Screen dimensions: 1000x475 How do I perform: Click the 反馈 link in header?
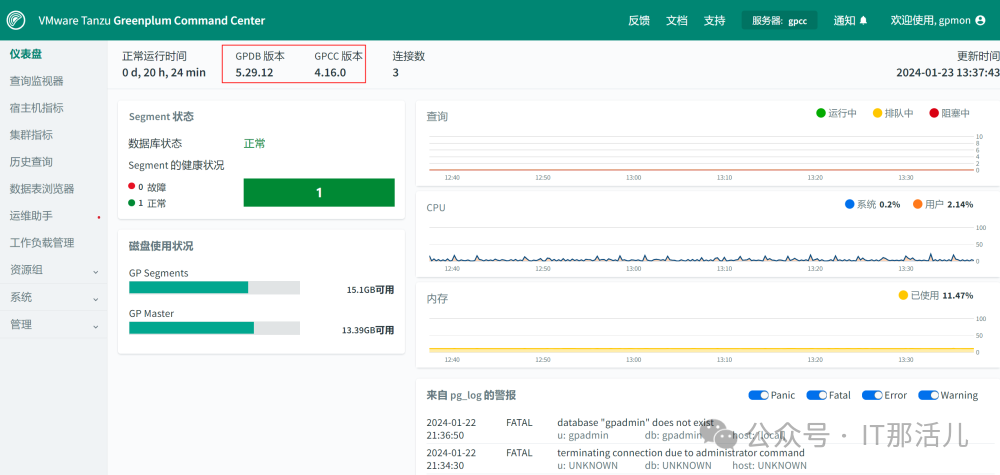point(639,20)
